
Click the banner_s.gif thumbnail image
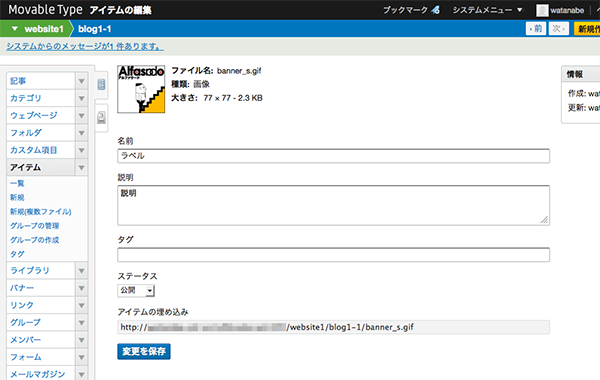click(141, 89)
